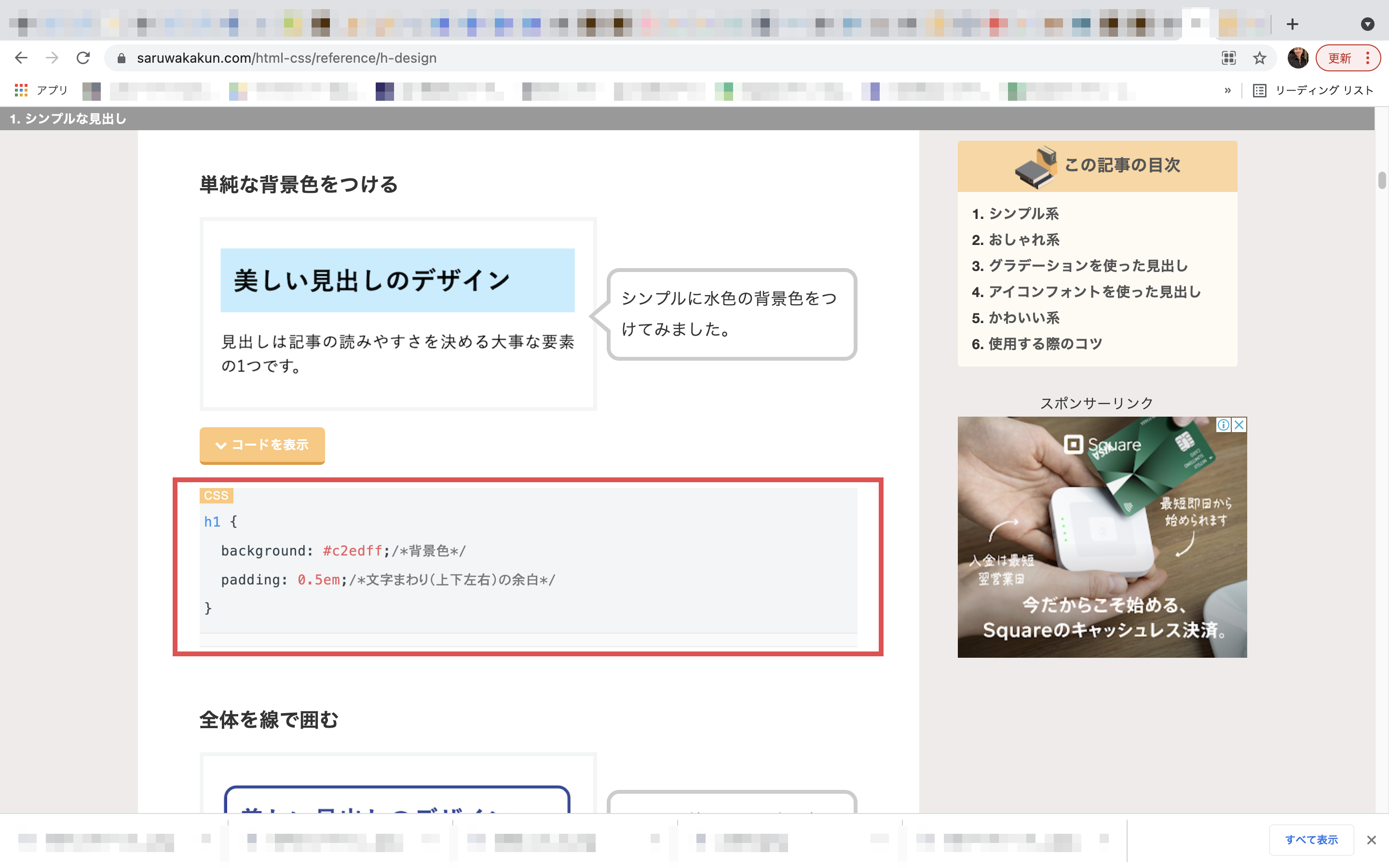Click the Square cashless payment ad image
Screen dimensions: 1389x868
click(1102, 537)
